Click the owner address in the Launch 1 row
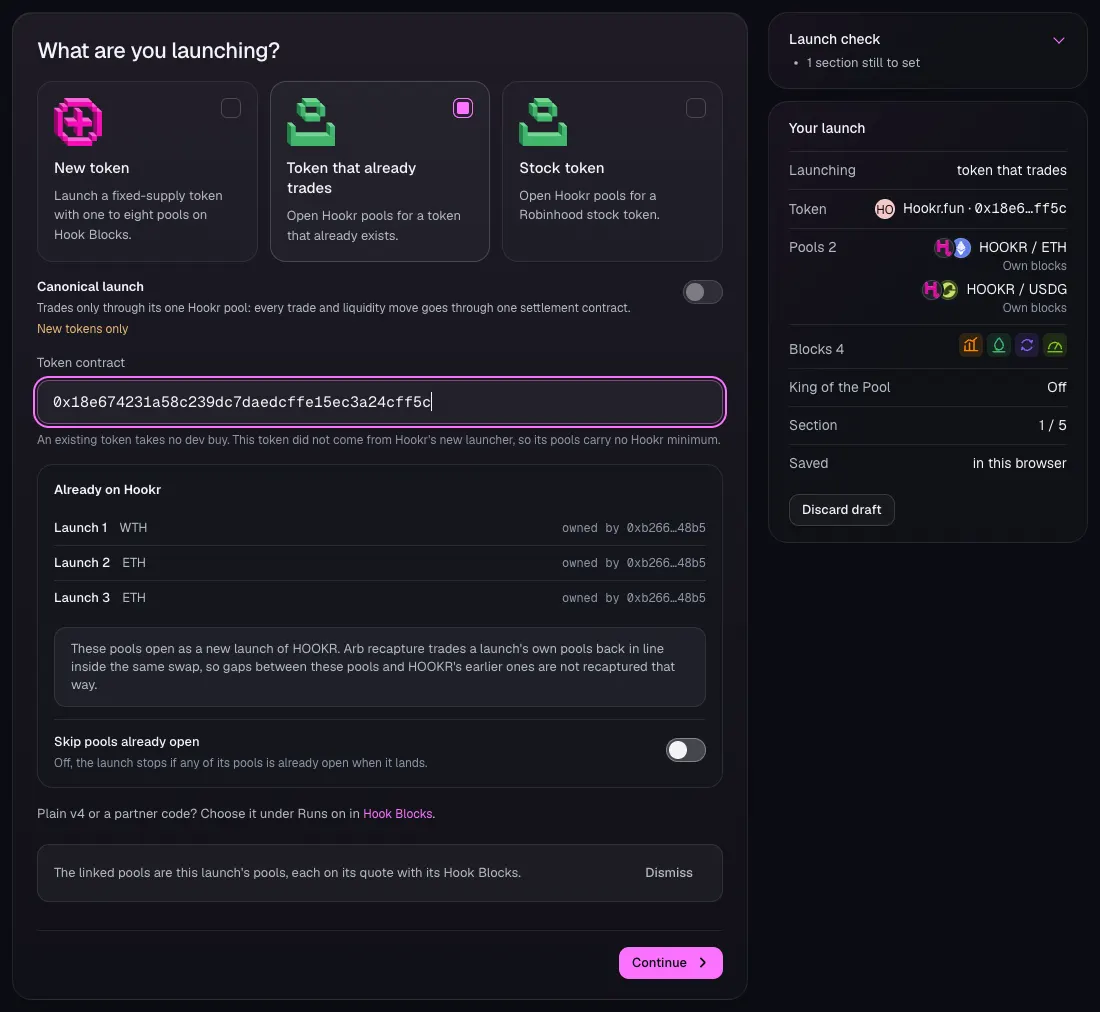 pyautogui.click(x=666, y=528)
